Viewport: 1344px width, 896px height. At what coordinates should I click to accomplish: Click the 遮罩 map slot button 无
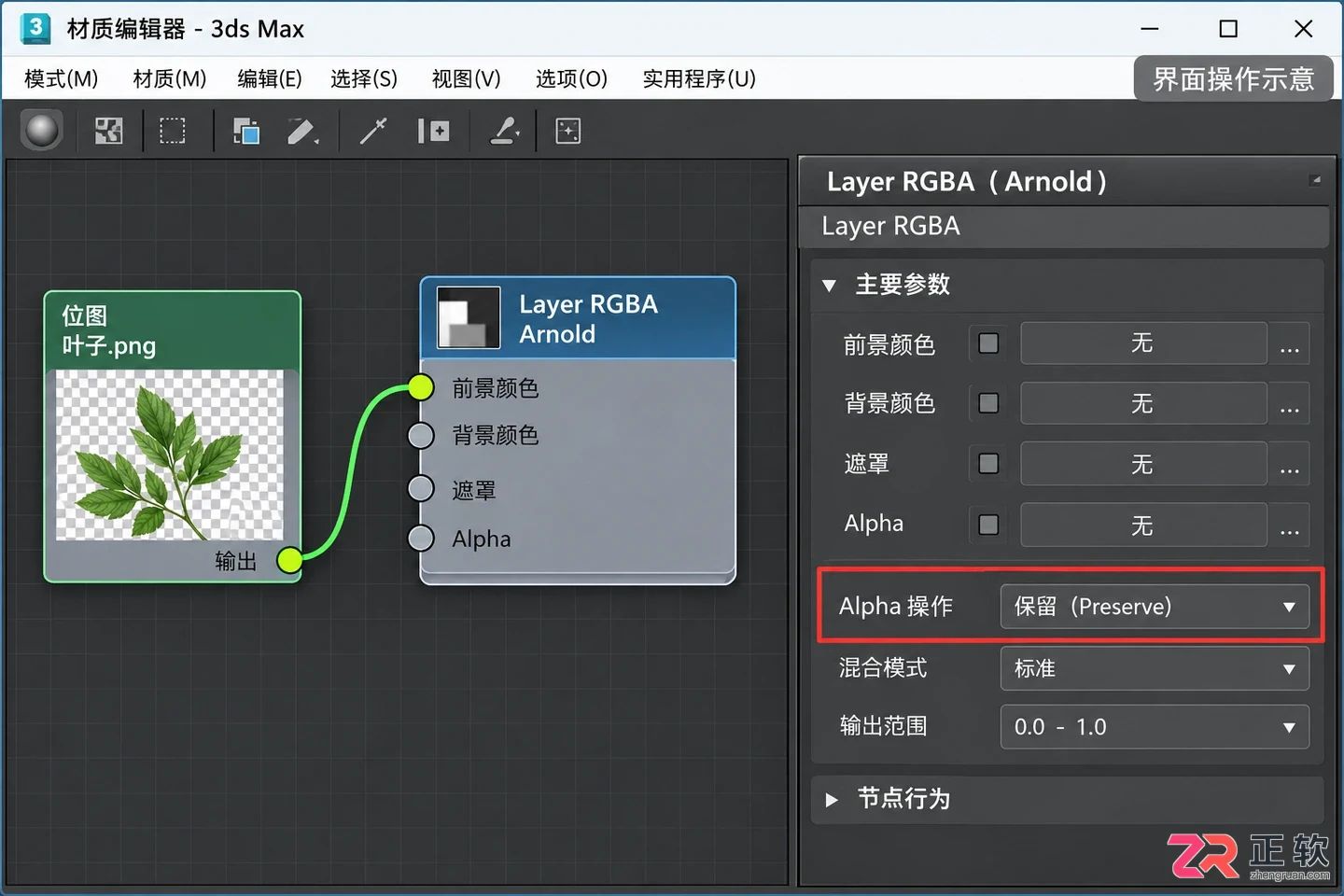[x=1143, y=464]
